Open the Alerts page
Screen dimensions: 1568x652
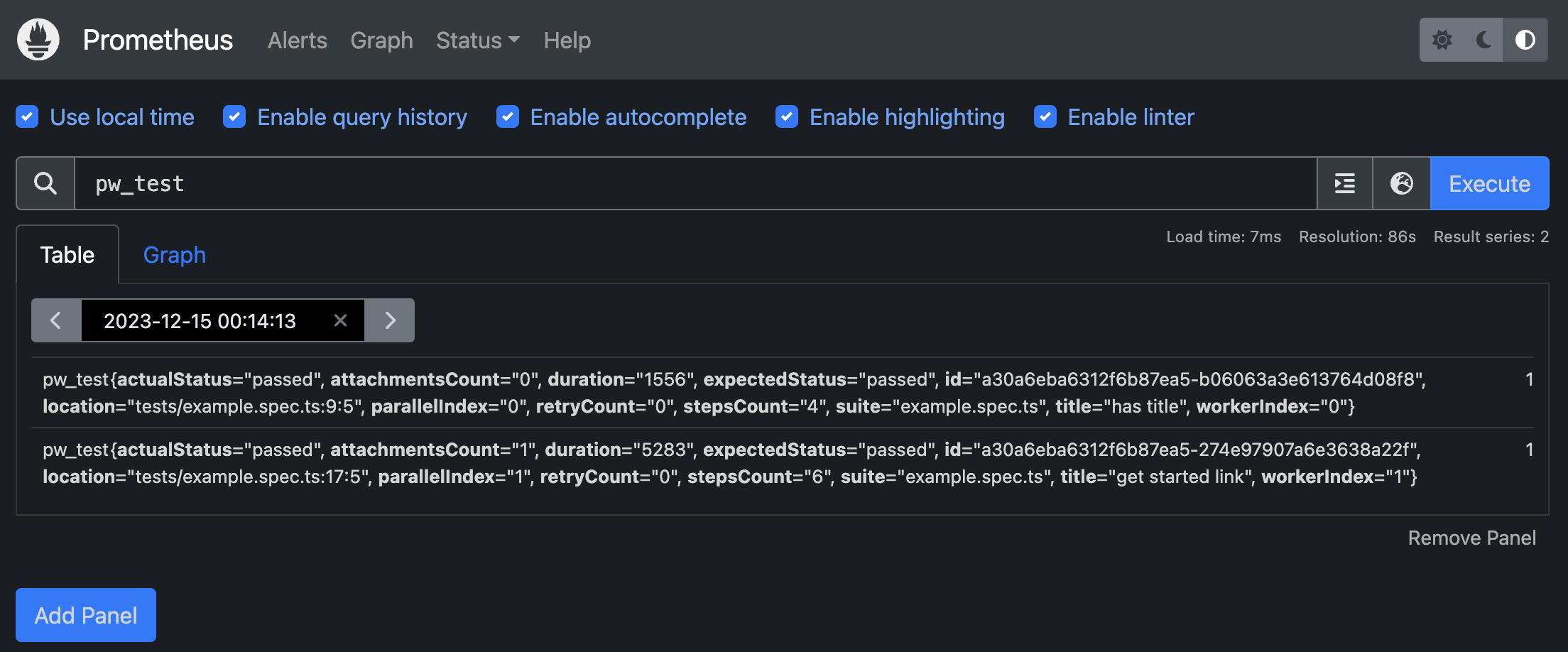pos(297,40)
